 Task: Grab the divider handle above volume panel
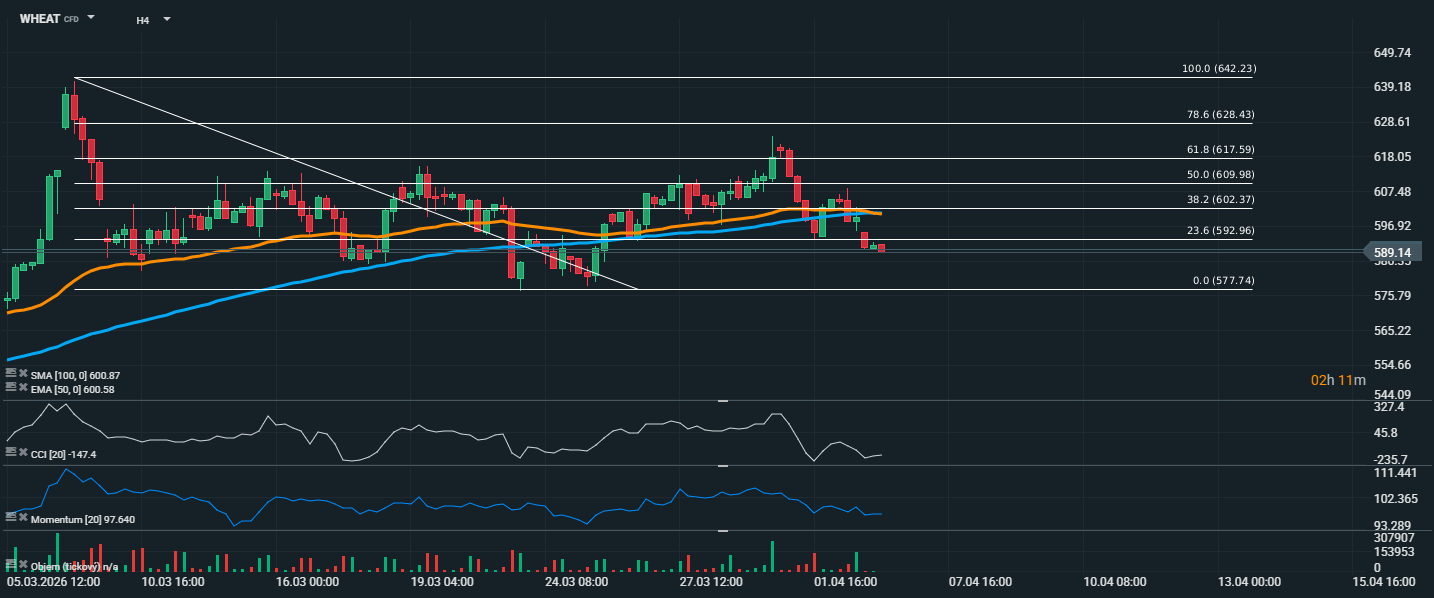click(723, 531)
